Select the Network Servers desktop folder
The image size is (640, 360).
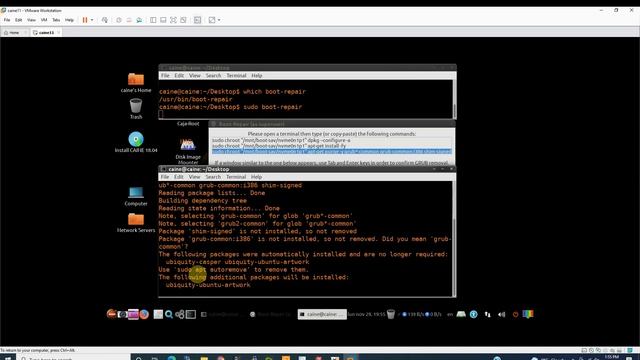(x=136, y=222)
